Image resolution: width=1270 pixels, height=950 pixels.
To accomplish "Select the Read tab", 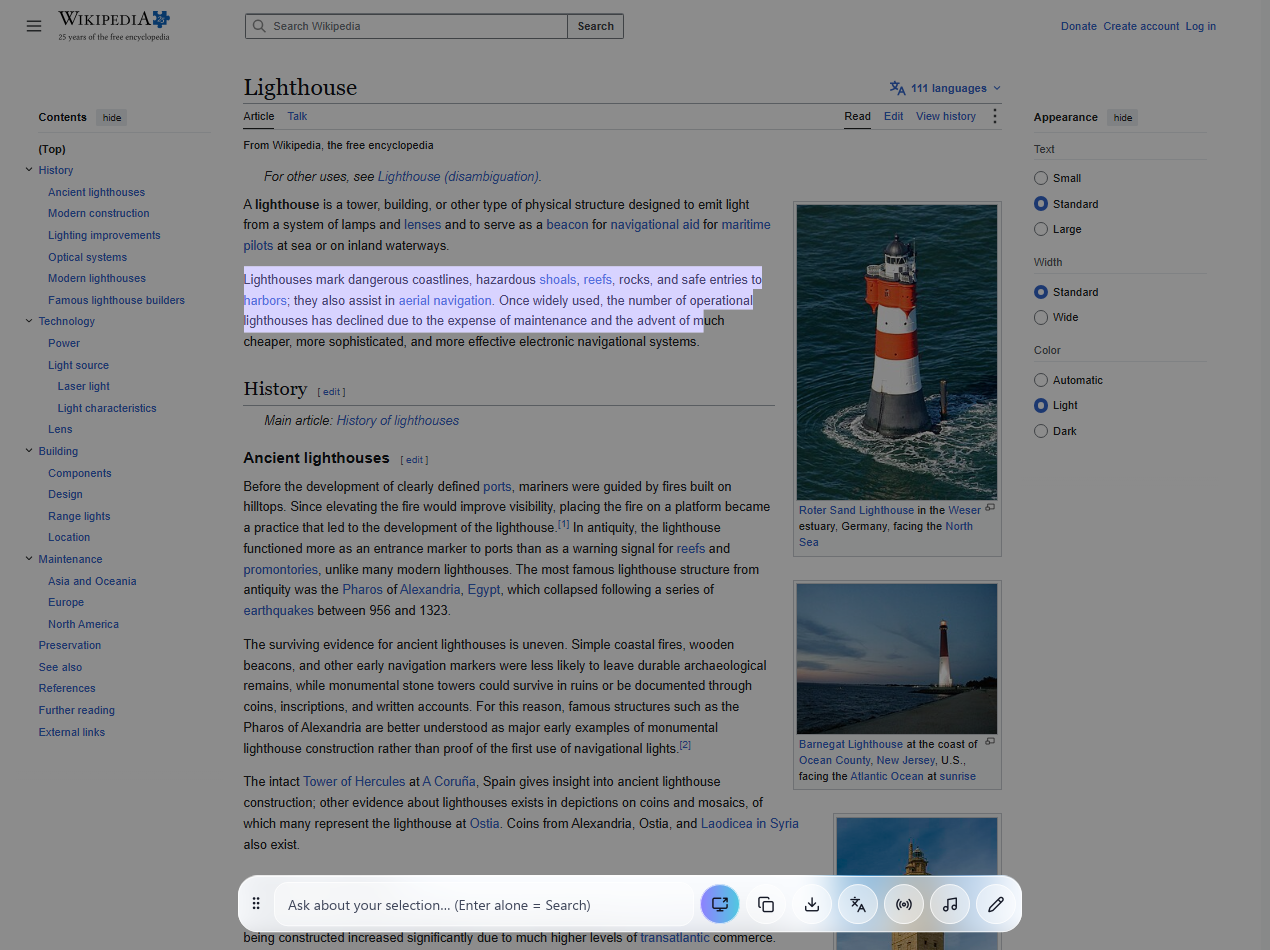I will coord(857,116).
